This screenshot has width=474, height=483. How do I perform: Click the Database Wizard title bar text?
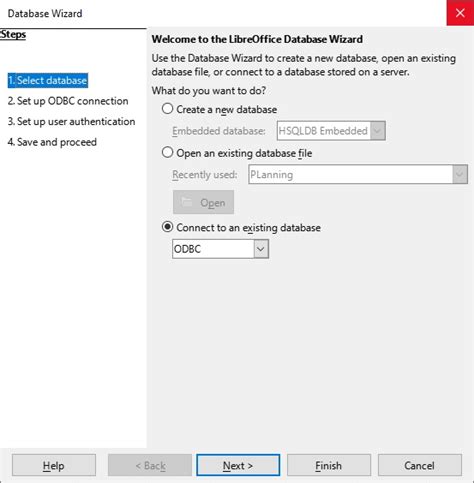coord(45,13)
